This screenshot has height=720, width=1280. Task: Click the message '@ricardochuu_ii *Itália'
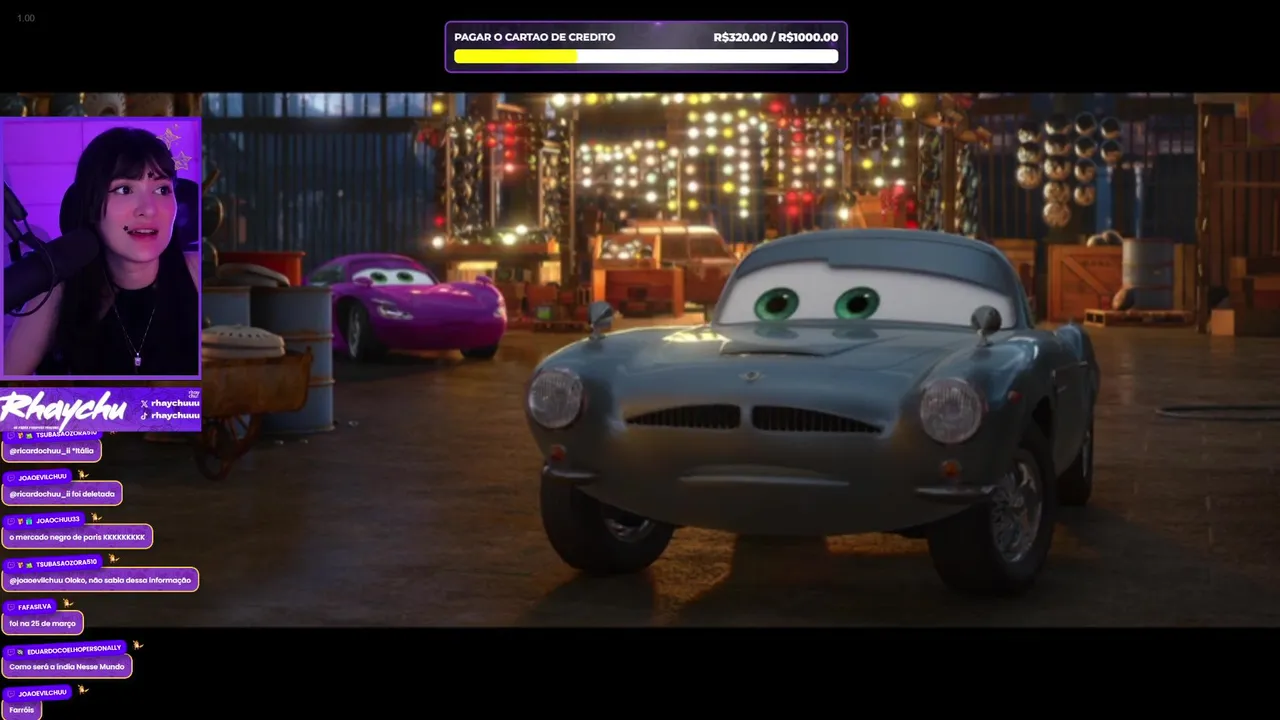point(51,451)
